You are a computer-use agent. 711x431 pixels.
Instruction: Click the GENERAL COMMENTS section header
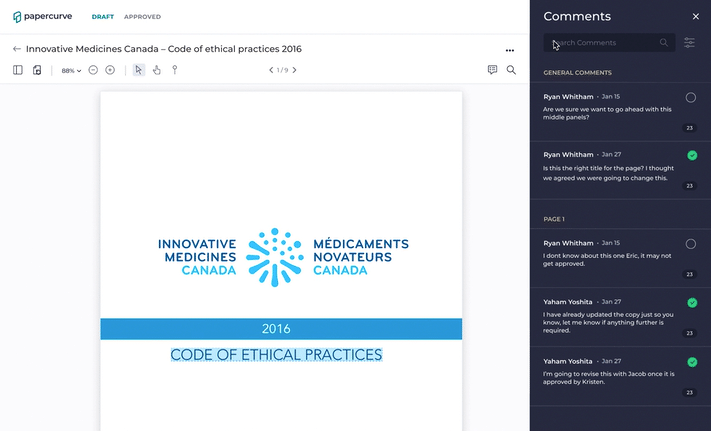click(577, 73)
